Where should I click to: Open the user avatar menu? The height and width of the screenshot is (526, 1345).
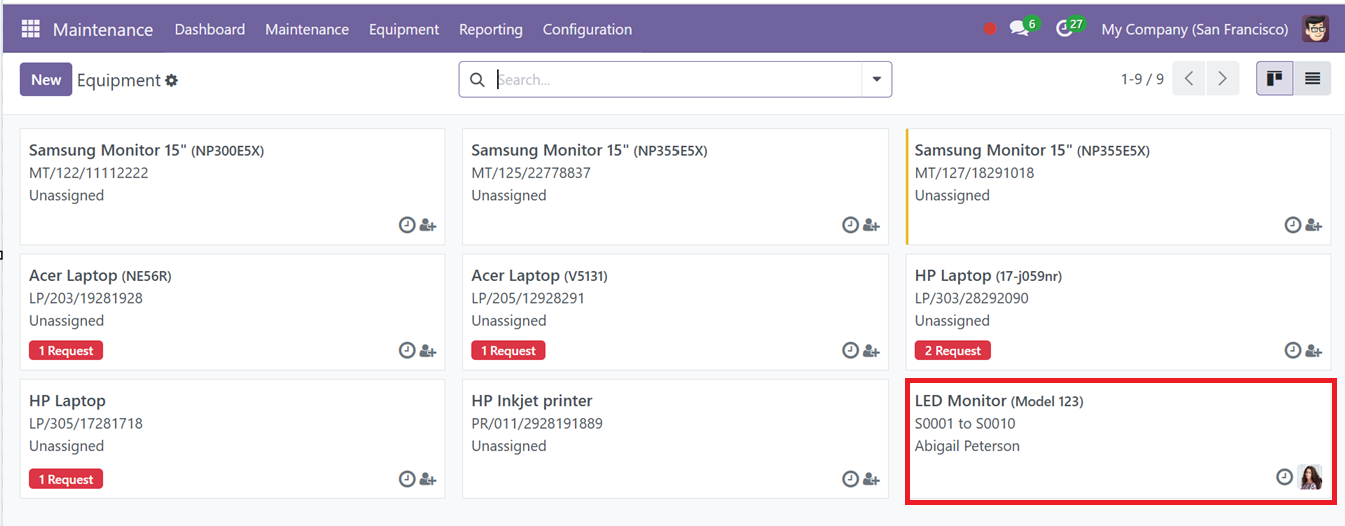coord(1316,29)
